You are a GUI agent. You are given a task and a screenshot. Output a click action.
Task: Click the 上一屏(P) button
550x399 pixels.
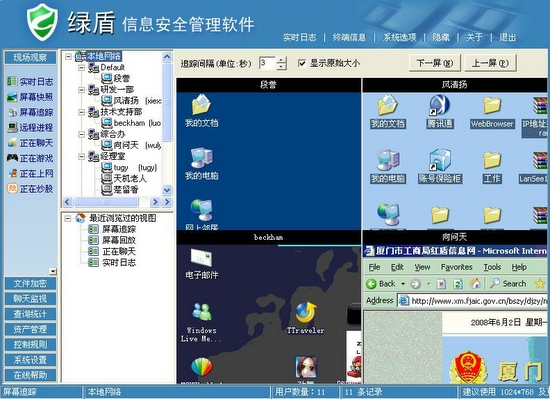click(x=490, y=63)
